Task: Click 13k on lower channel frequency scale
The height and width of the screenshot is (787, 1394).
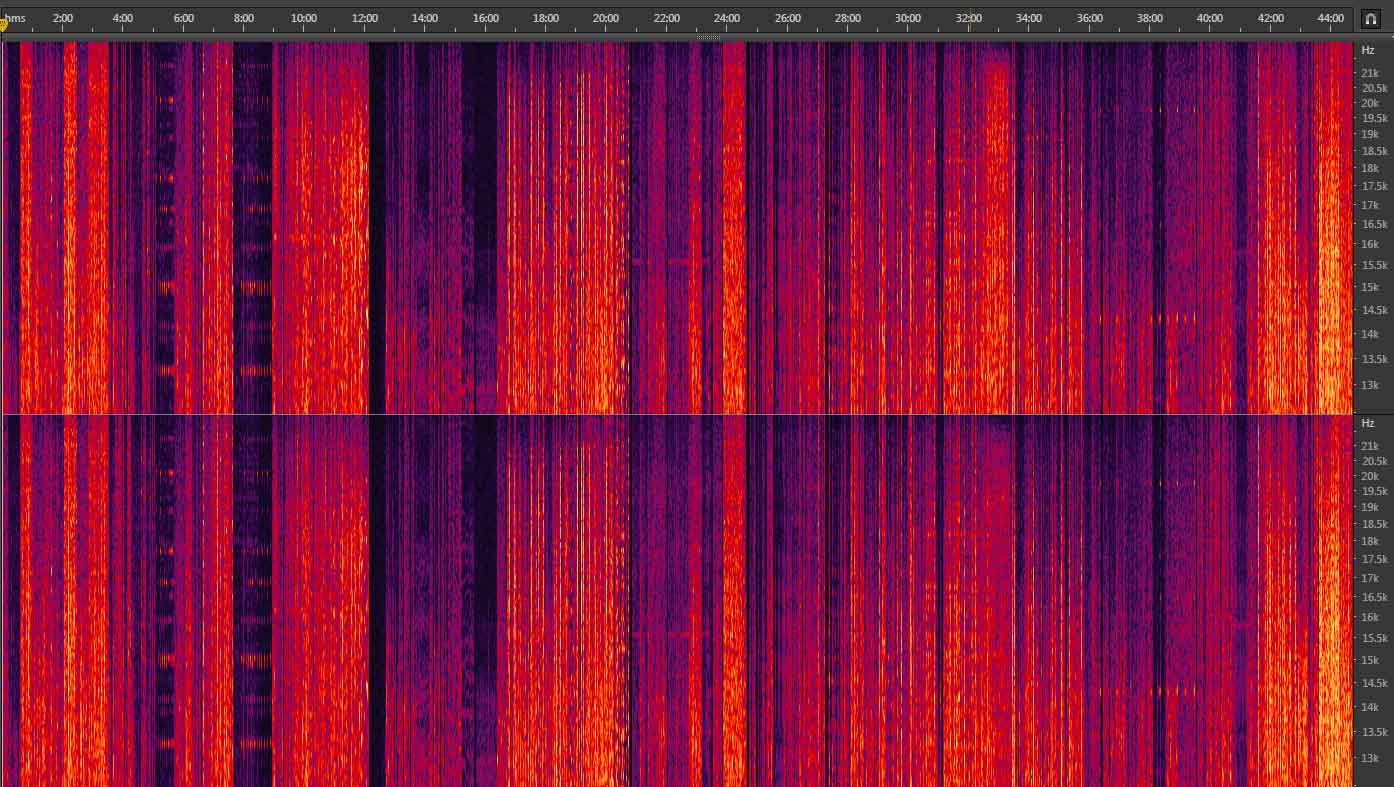Action: tap(1370, 758)
